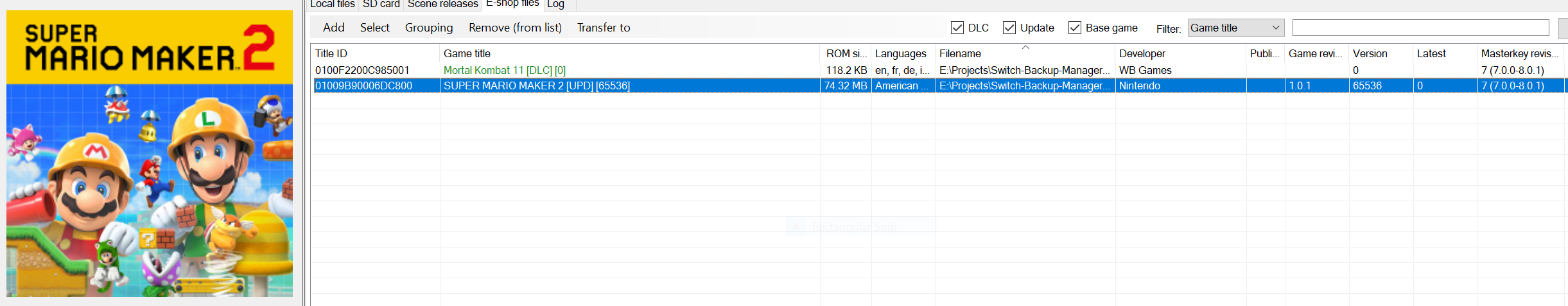Sort by Latest column header
The image size is (1568, 306).
[x=1445, y=53]
